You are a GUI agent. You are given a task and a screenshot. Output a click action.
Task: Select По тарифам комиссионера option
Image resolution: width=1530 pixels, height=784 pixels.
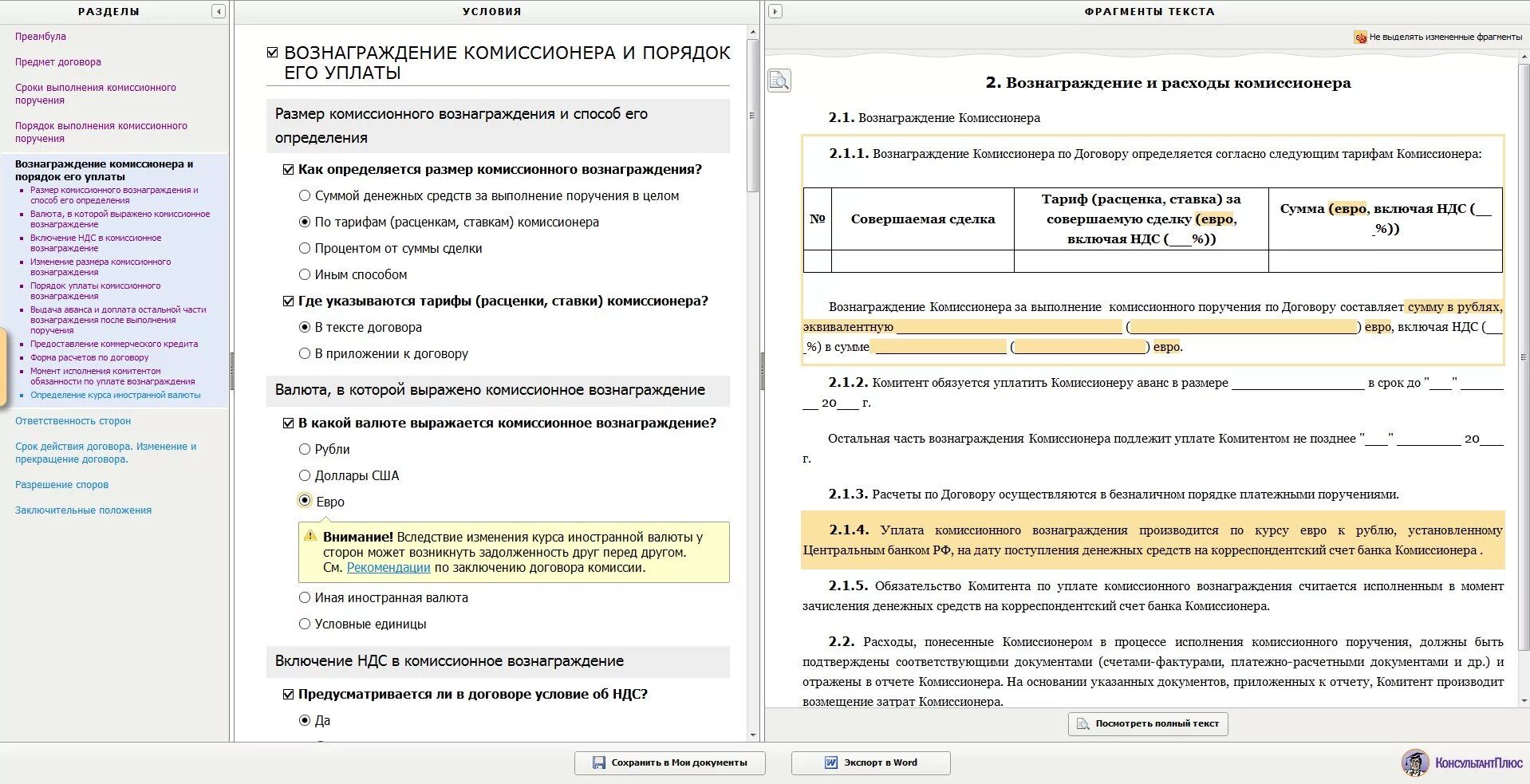coord(305,222)
